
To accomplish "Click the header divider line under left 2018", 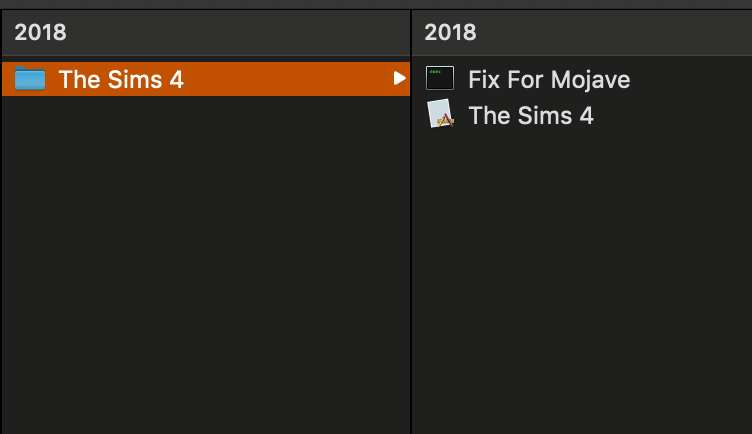I will tap(206, 56).
